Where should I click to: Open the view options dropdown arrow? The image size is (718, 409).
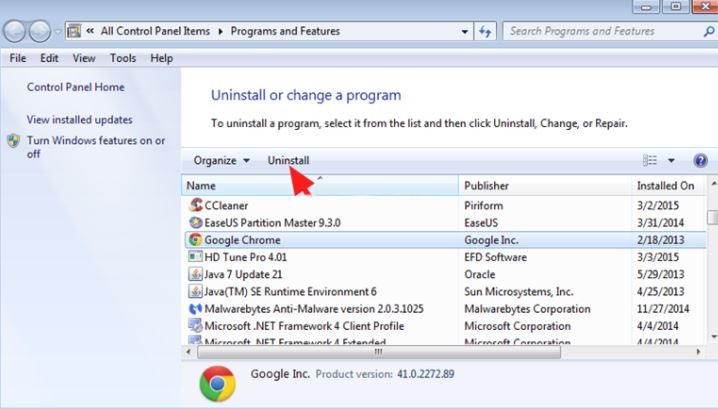pos(671,160)
